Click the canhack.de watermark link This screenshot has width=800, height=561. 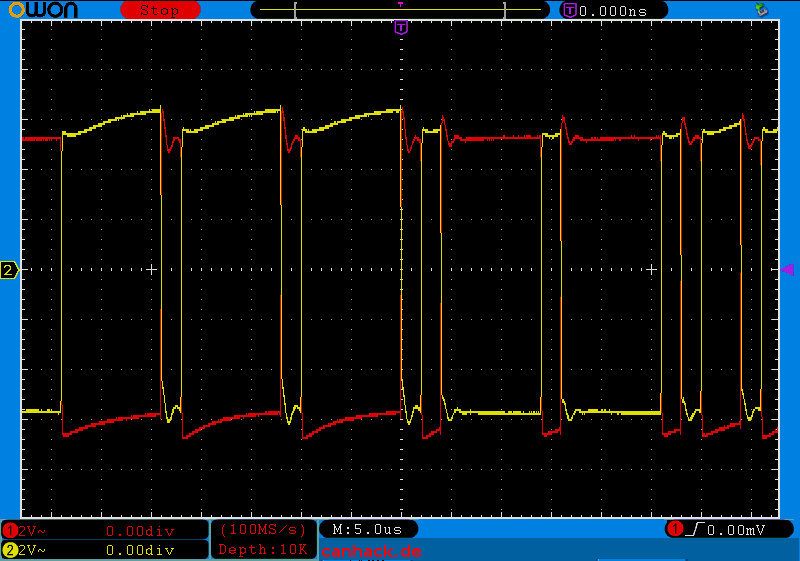[x=371, y=551]
